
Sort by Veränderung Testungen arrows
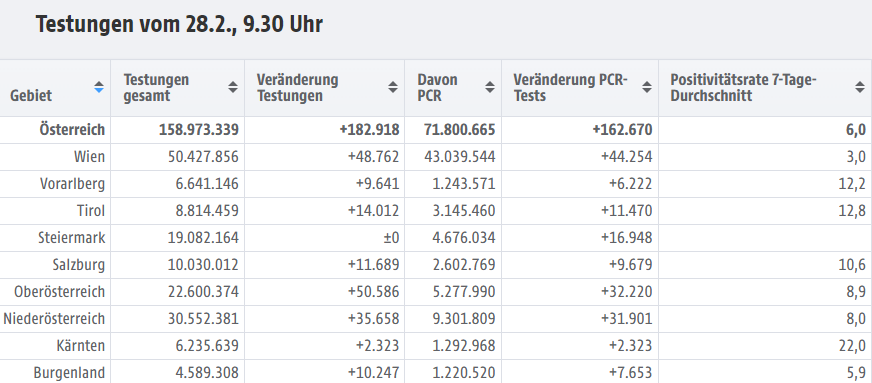pos(393,87)
